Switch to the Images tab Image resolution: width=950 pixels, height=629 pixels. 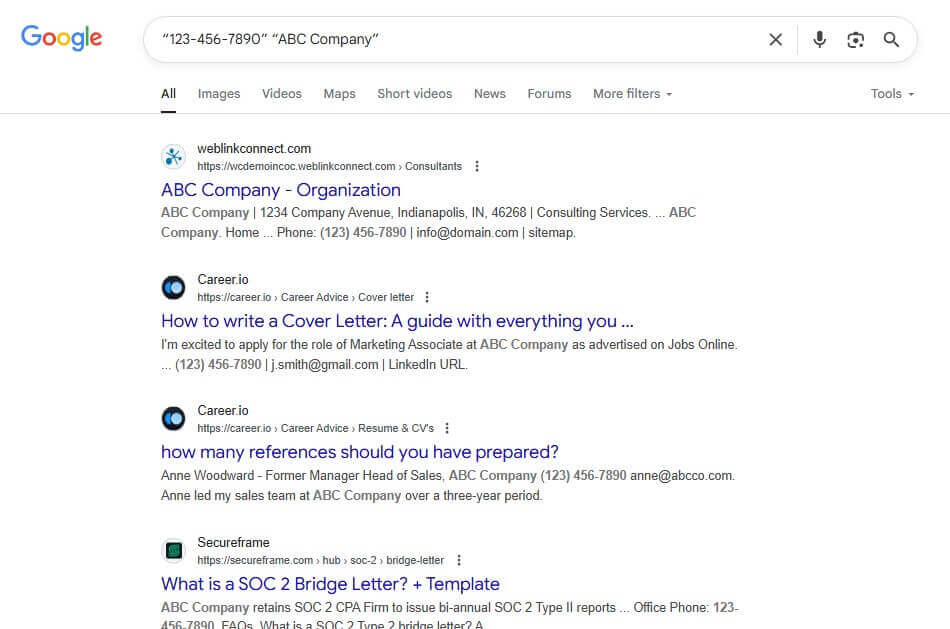tap(219, 94)
